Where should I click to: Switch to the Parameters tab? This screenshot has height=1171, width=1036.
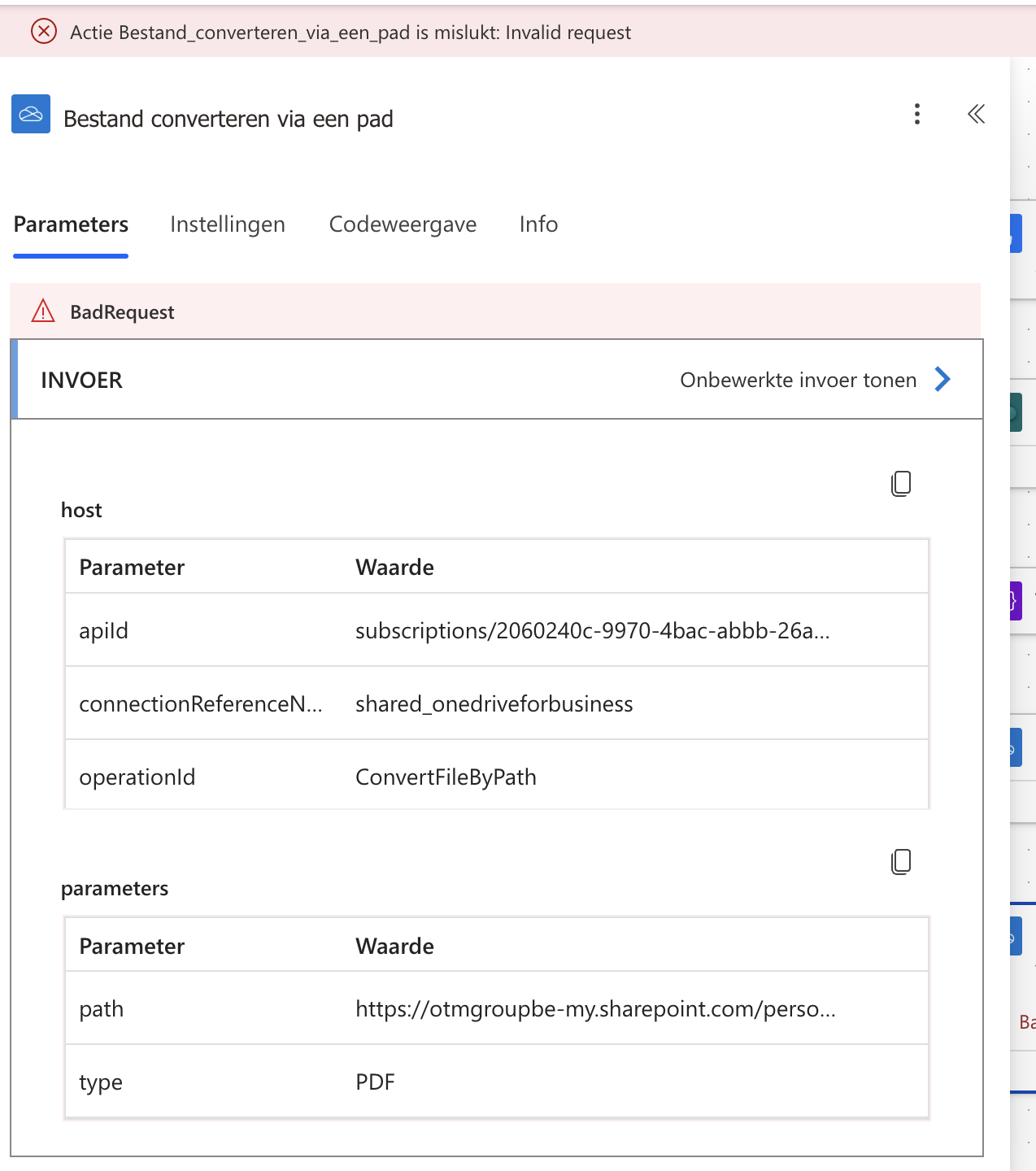tap(71, 224)
